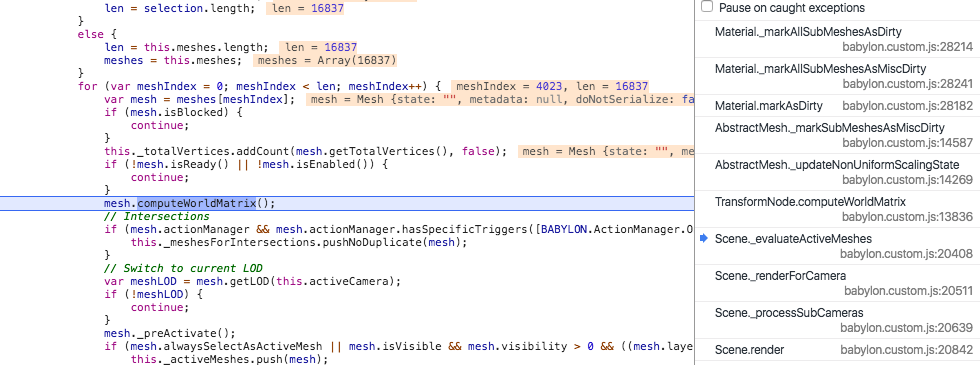Select Scene._renderForCamera stack frame
Viewport: 980px width, 365px height.
click(838, 283)
